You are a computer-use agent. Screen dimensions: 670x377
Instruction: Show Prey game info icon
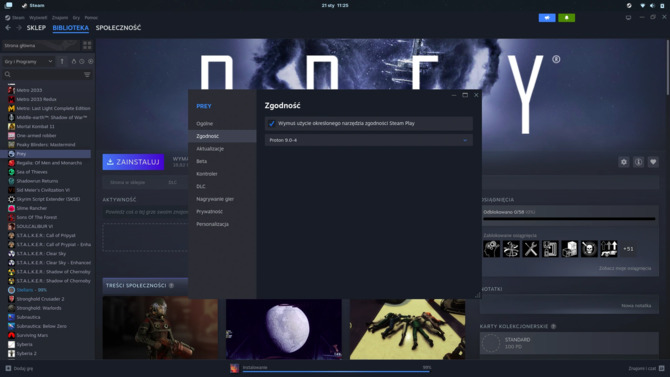(x=638, y=162)
